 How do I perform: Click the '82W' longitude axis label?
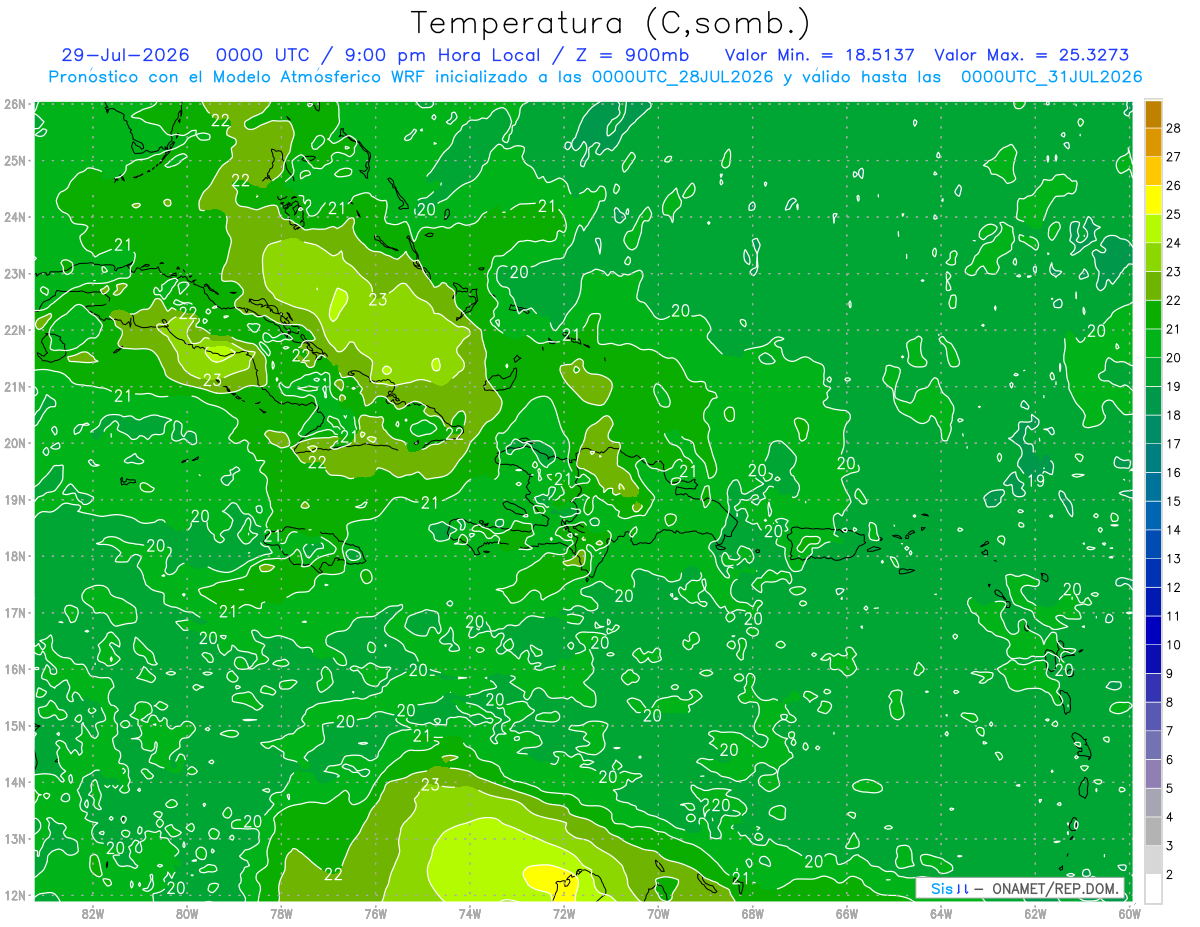pos(93,912)
